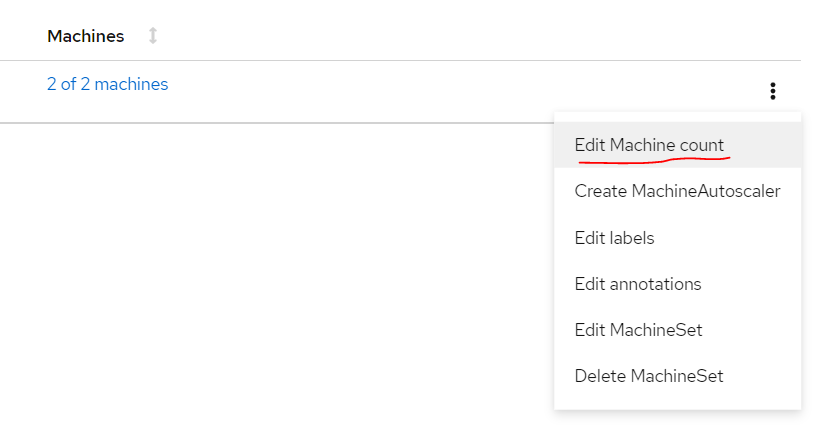Modify annotations for this MachineSet
Viewport: 818px width, 430px height.
coord(637,284)
